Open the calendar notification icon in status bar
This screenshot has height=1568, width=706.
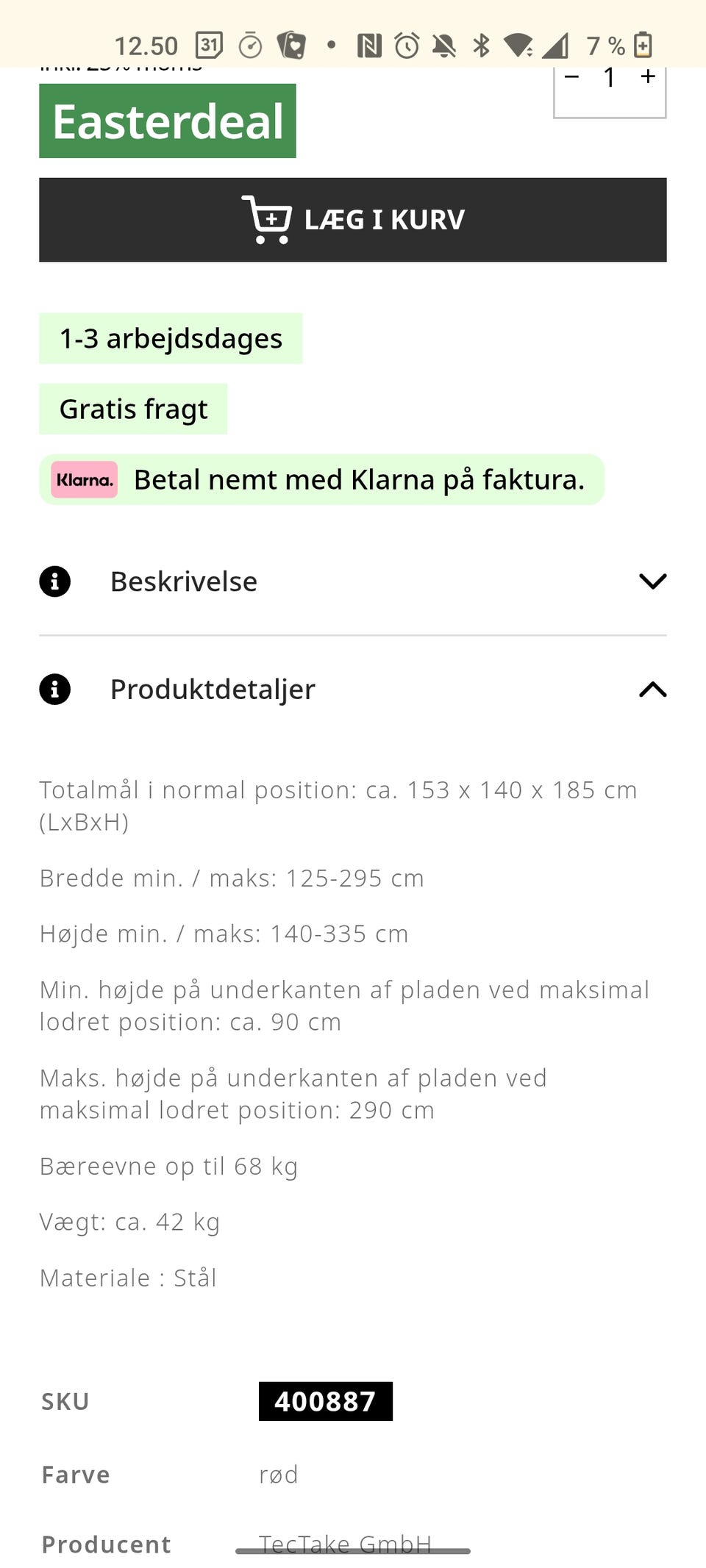point(209,46)
